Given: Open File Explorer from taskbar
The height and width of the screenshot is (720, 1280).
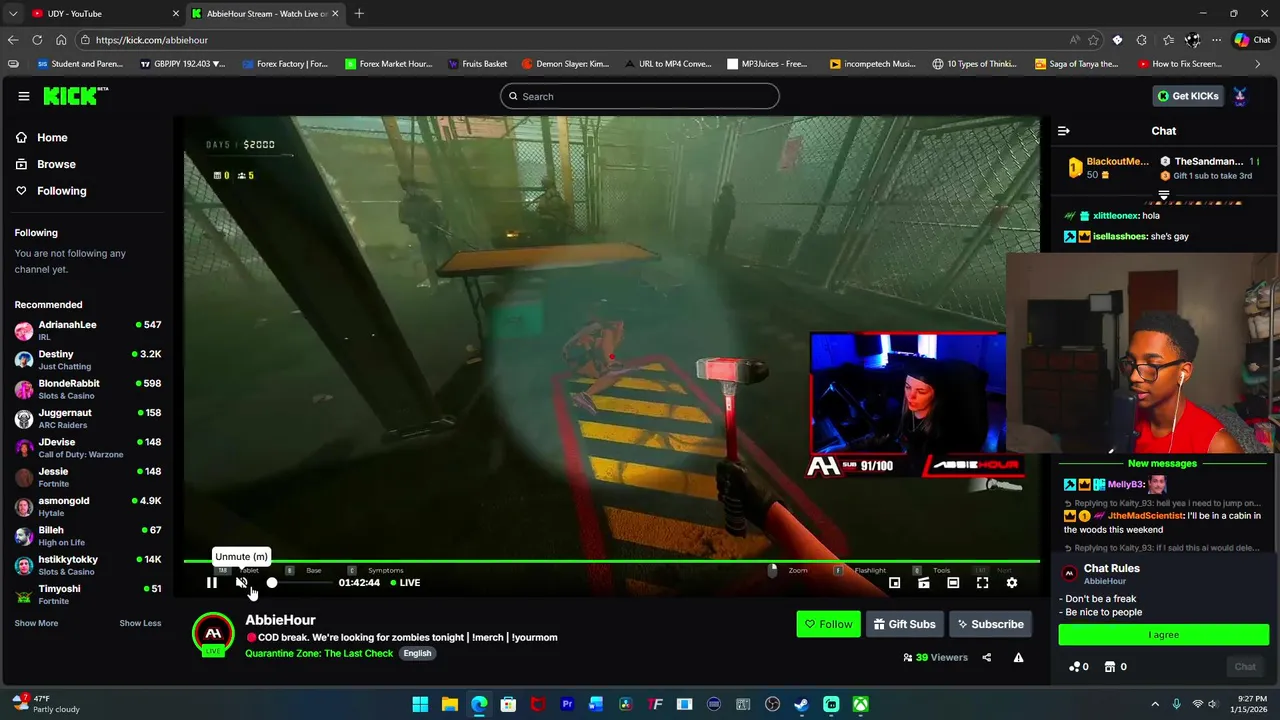Looking at the screenshot, I should (x=449, y=704).
